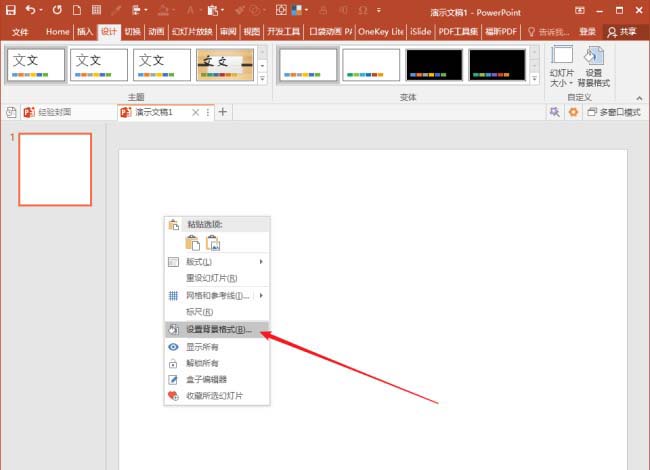Image resolution: width=650 pixels, height=470 pixels.
Task: Open the 审阅 tab
Action: [x=228, y=31]
